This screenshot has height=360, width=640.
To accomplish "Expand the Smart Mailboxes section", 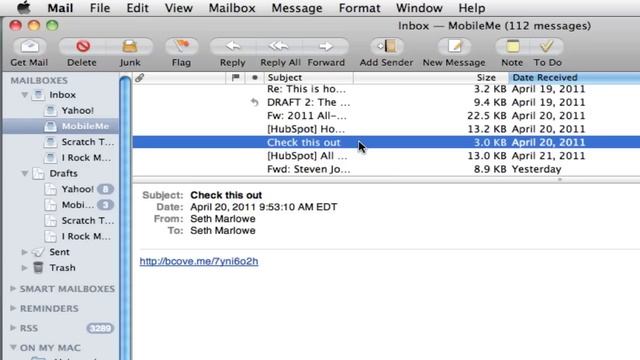I will pyautogui.click(x=13, y=289).
